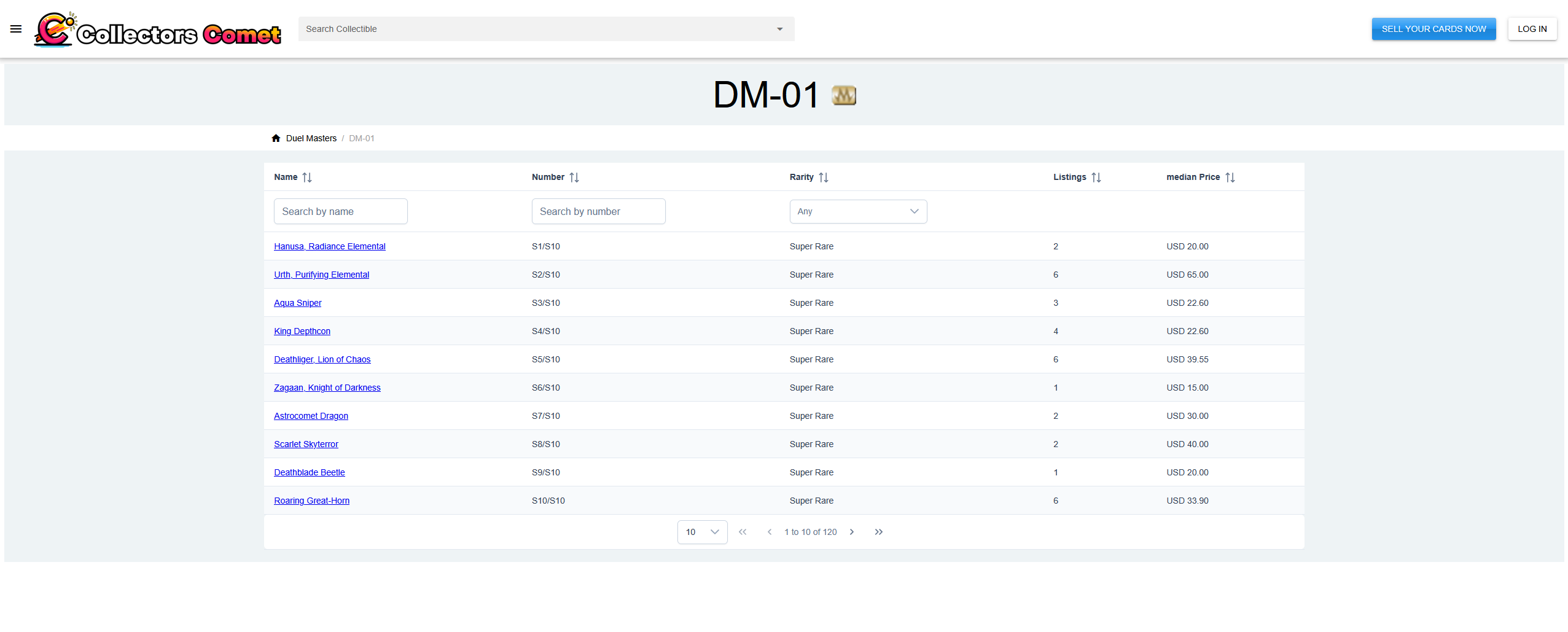Screen dimensions: 1568x632
Task: Open the hamburger navigation menu
Action: tap(16, 29)
